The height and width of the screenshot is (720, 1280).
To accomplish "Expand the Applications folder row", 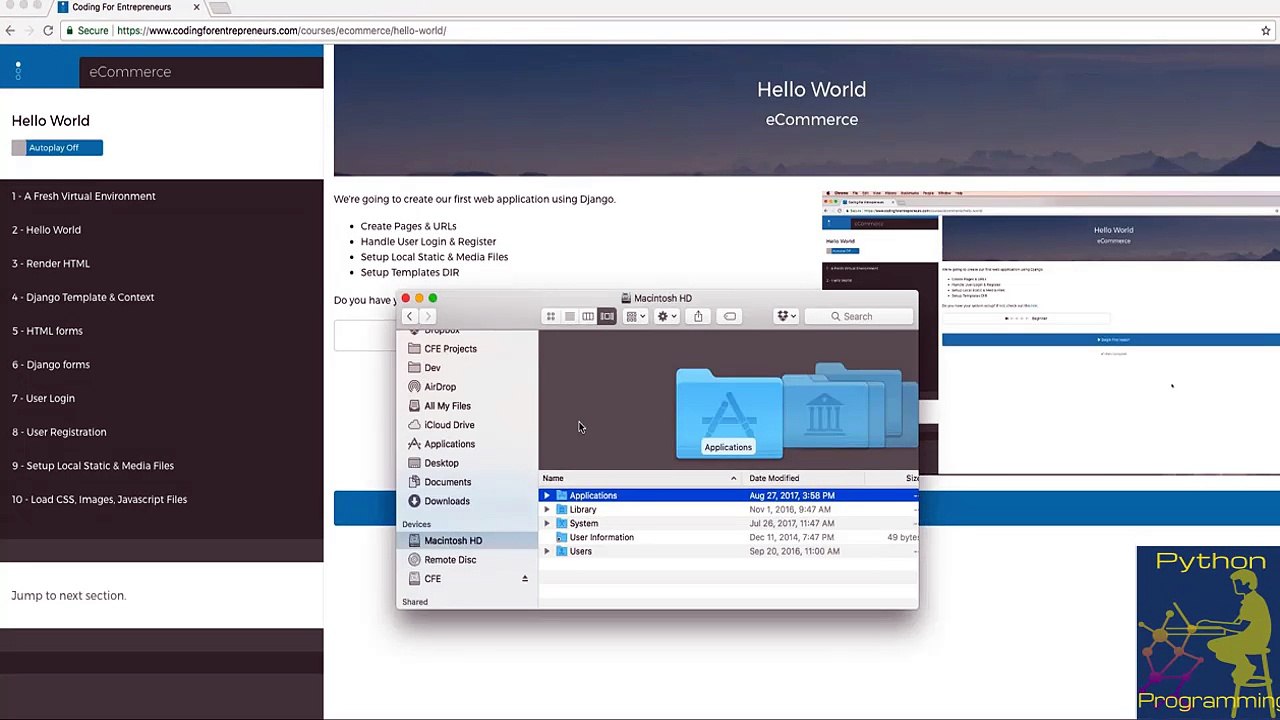I will (x=546, y=496).
